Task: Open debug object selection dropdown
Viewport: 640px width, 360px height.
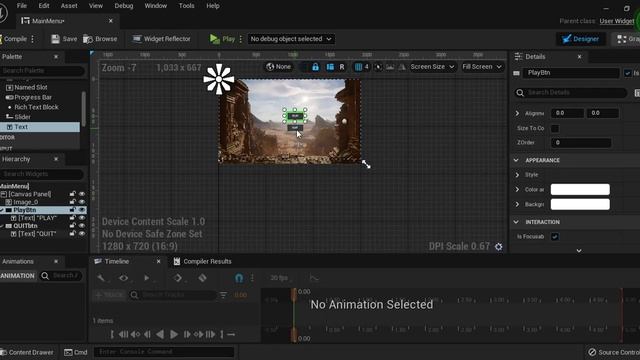Action: (x=291, y=39)
